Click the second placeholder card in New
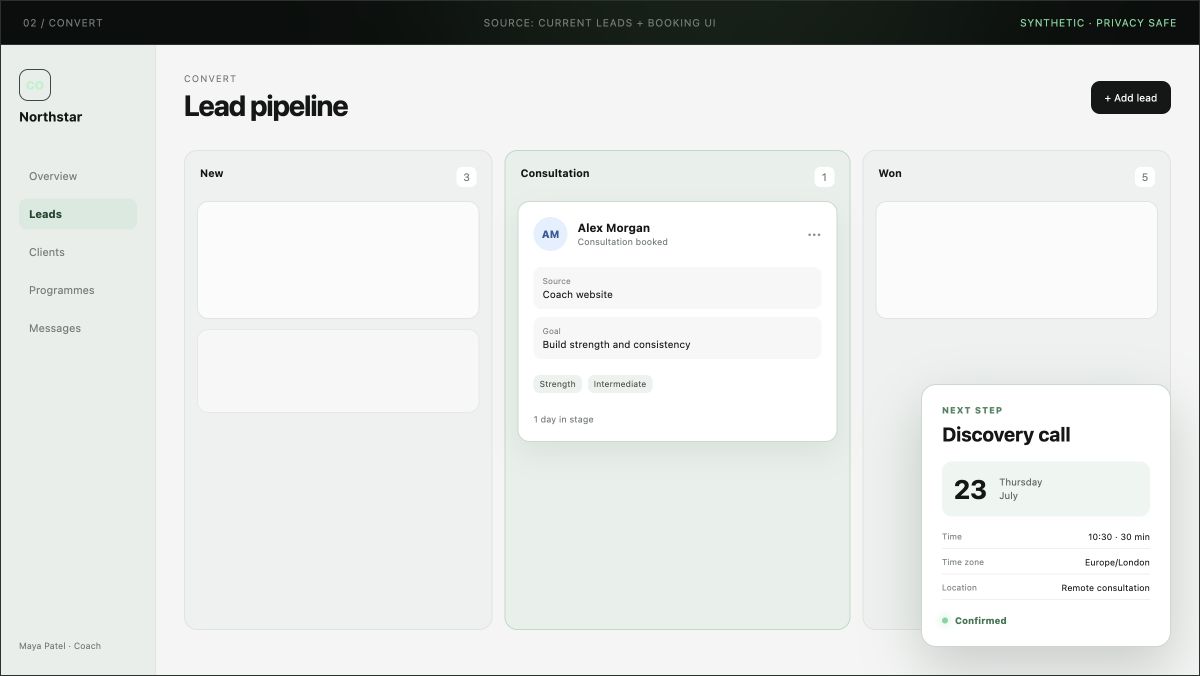The height and width of the screenshot is (676, 1200). 338,371
